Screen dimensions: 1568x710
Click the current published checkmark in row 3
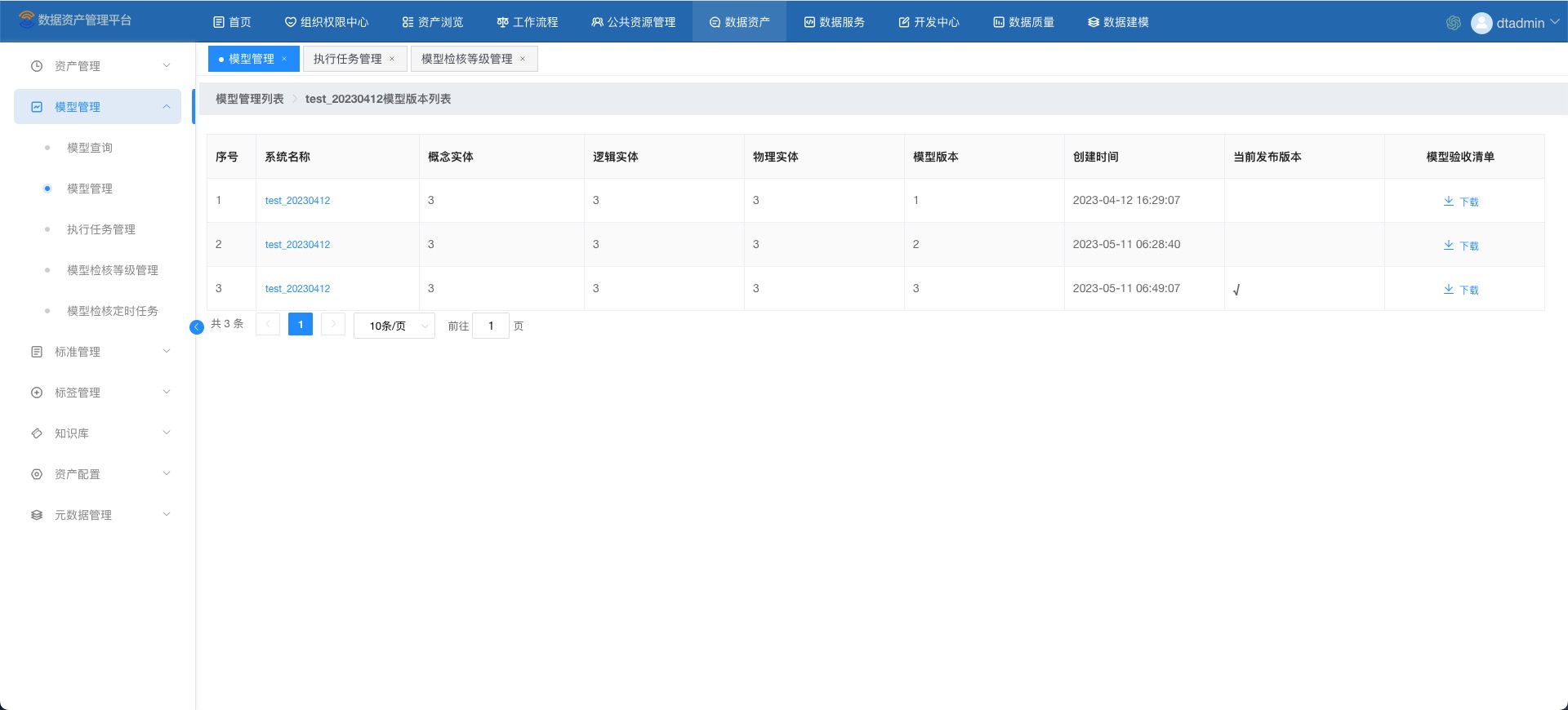(x=1236, y=290)
